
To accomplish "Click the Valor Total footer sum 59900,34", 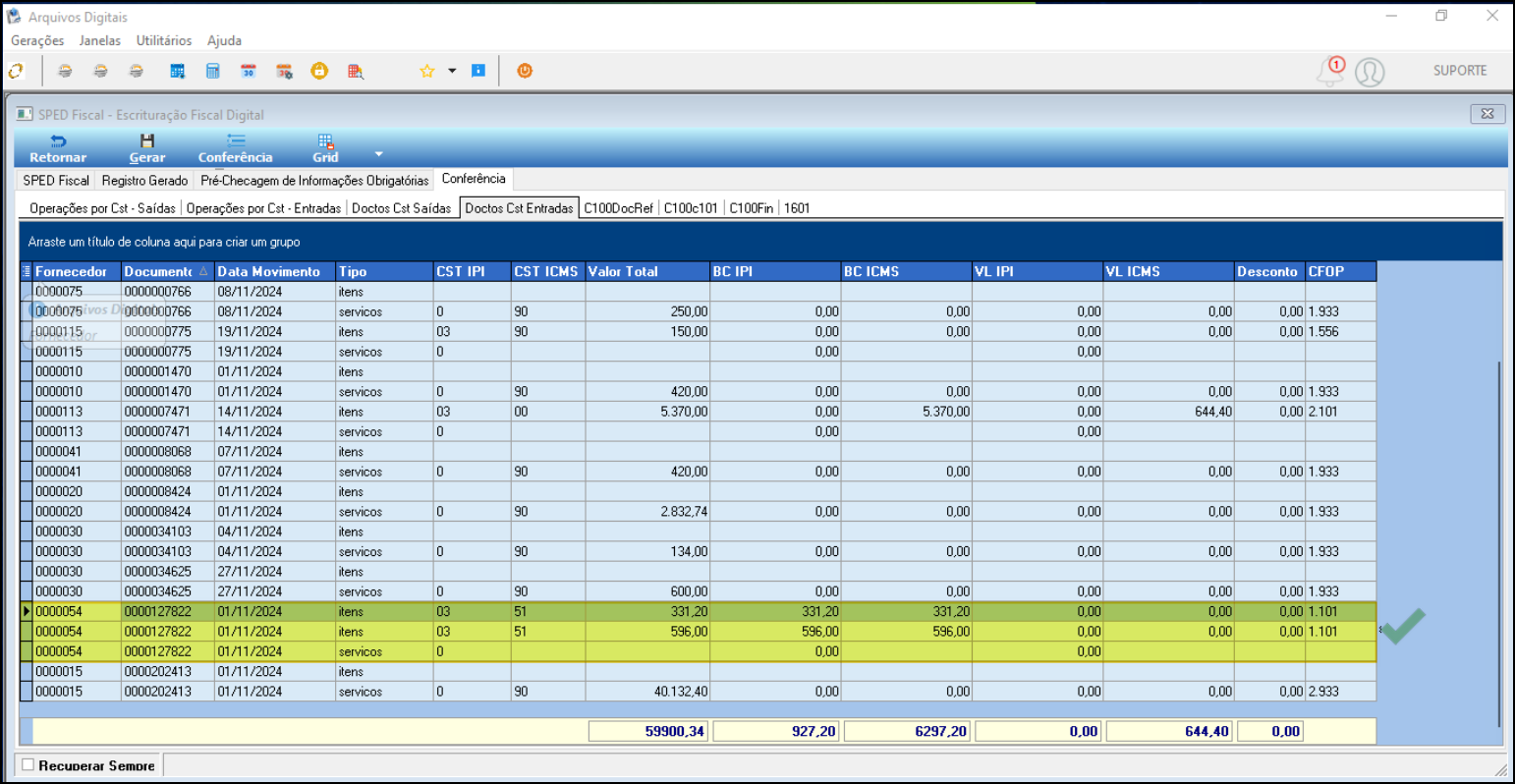I will tap(647, 731).
